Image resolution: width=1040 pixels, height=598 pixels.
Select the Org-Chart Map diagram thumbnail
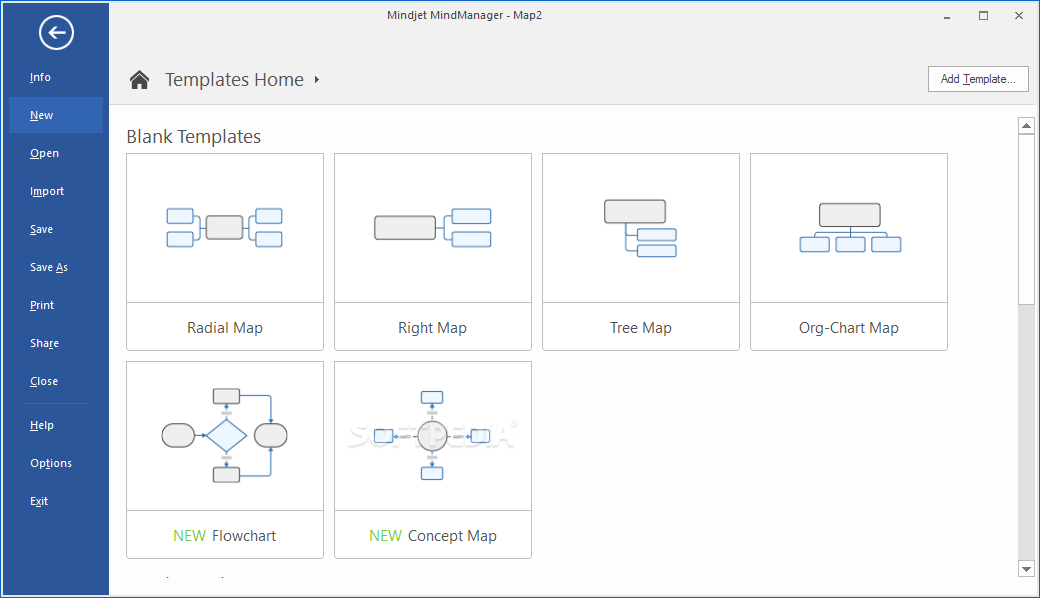[849, 228]
